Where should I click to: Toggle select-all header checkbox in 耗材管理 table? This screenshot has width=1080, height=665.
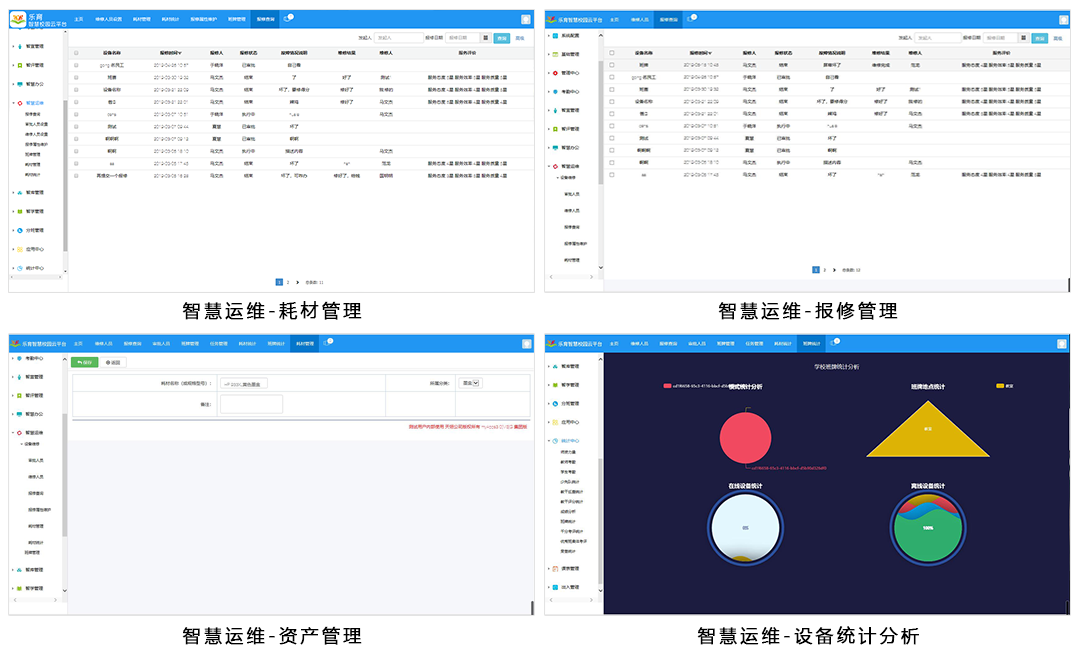pos(76,53)
